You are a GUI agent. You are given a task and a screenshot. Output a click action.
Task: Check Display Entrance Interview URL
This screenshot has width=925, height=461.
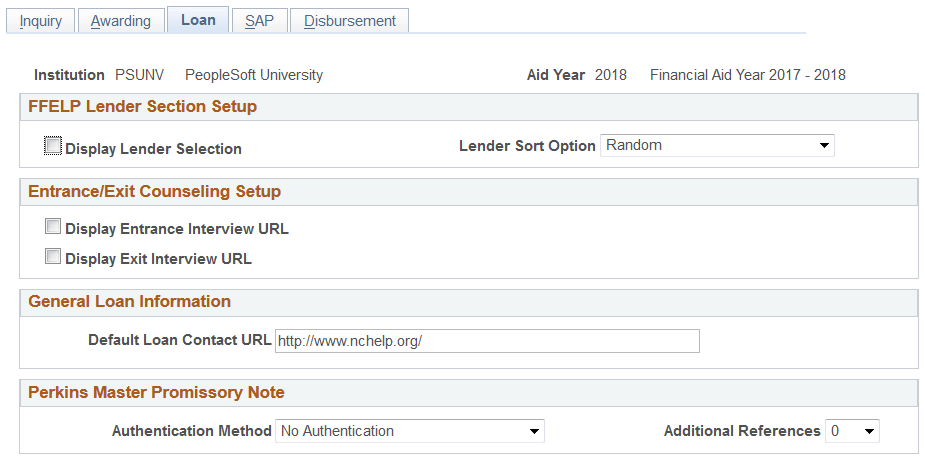[x=53, y=227]
